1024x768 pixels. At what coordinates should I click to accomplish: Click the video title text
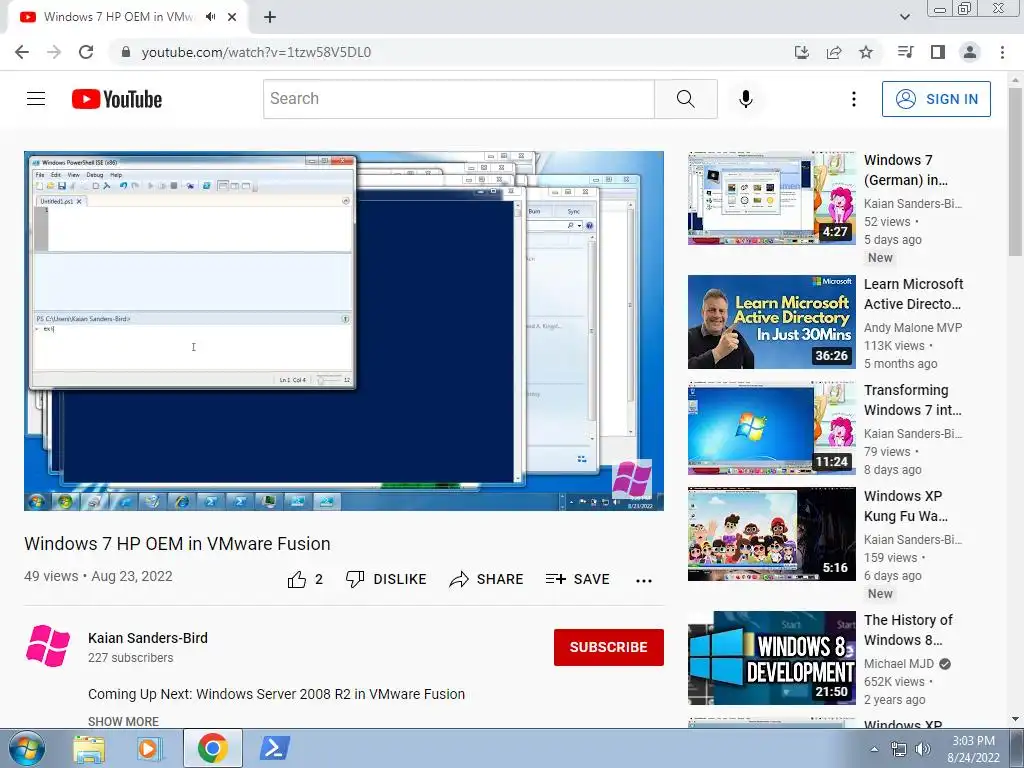click(x=177, y=544)
